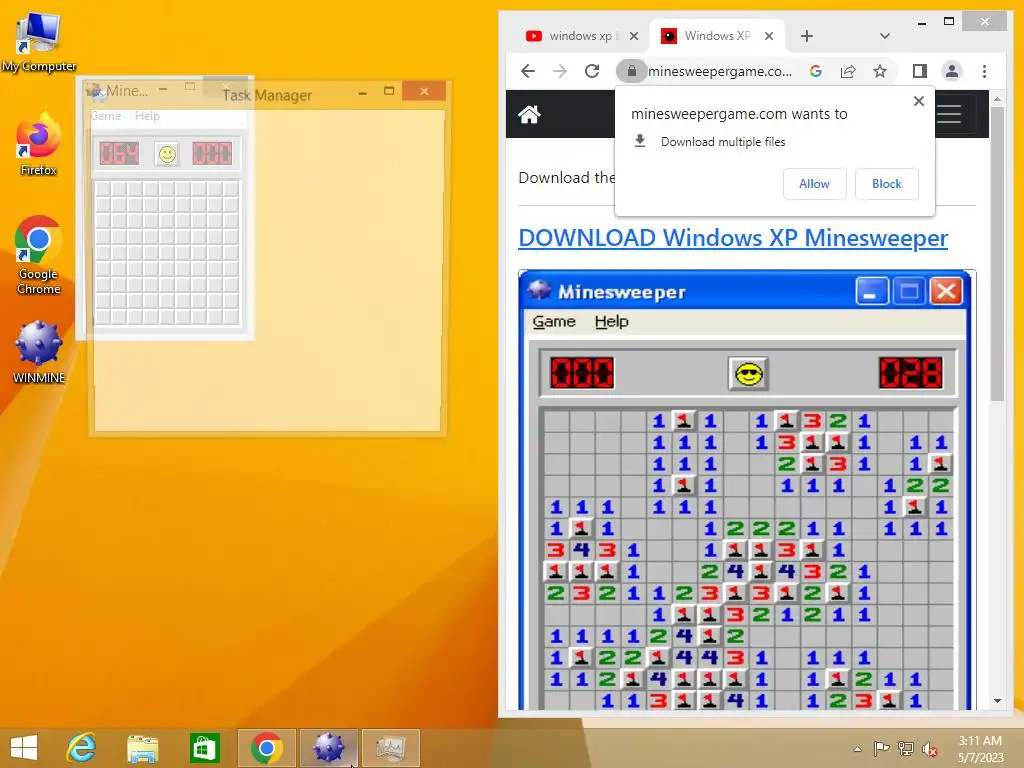Minimize the Task Manager window
The width and height of the screenshot is (1024, 768).
coord(362,93)
